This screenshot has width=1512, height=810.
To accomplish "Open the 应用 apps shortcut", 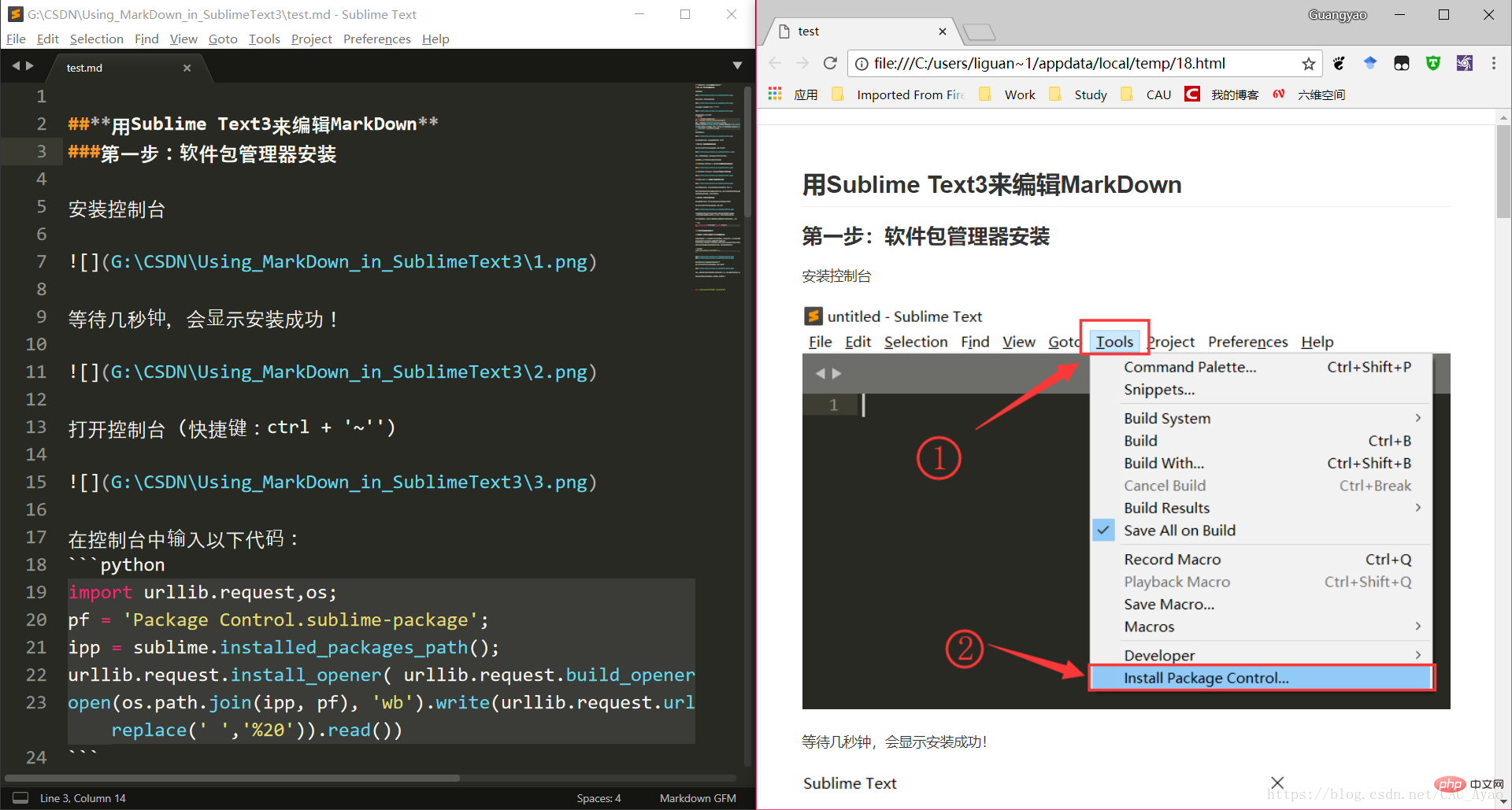I will (x=793, y=94).
